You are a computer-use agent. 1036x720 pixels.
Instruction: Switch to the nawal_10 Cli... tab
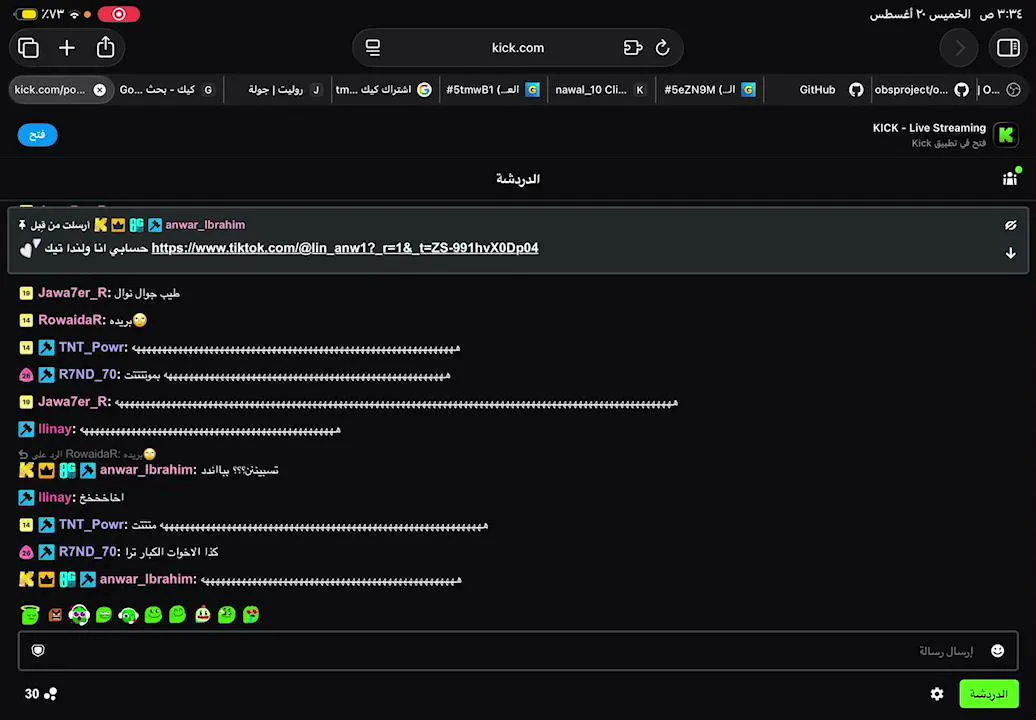point(600,90)
